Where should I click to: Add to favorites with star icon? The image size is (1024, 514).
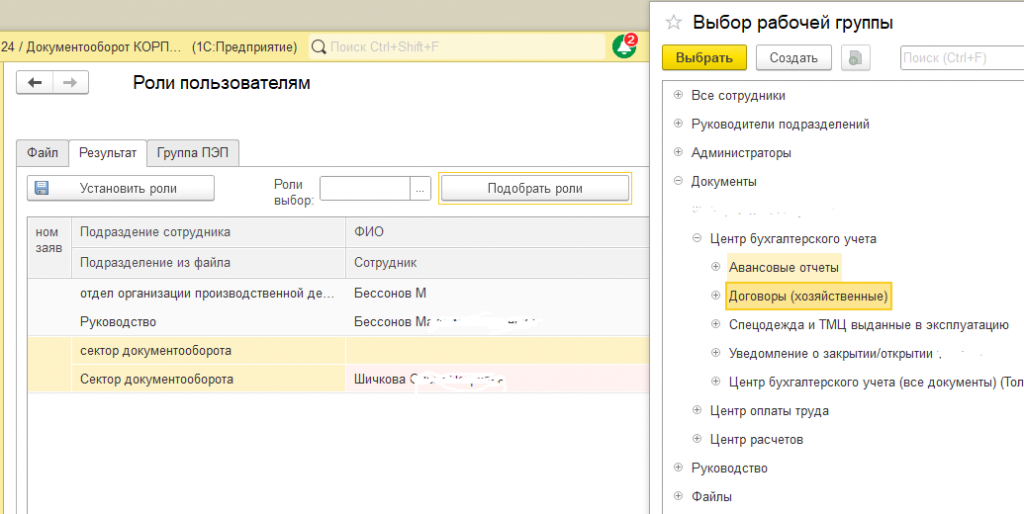click(x=673, y=22)
